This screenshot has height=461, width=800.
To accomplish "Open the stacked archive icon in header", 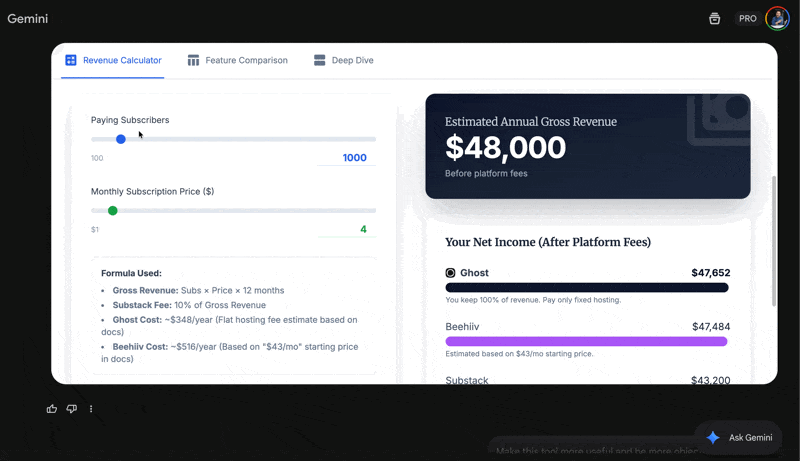I will pos(714,18).
